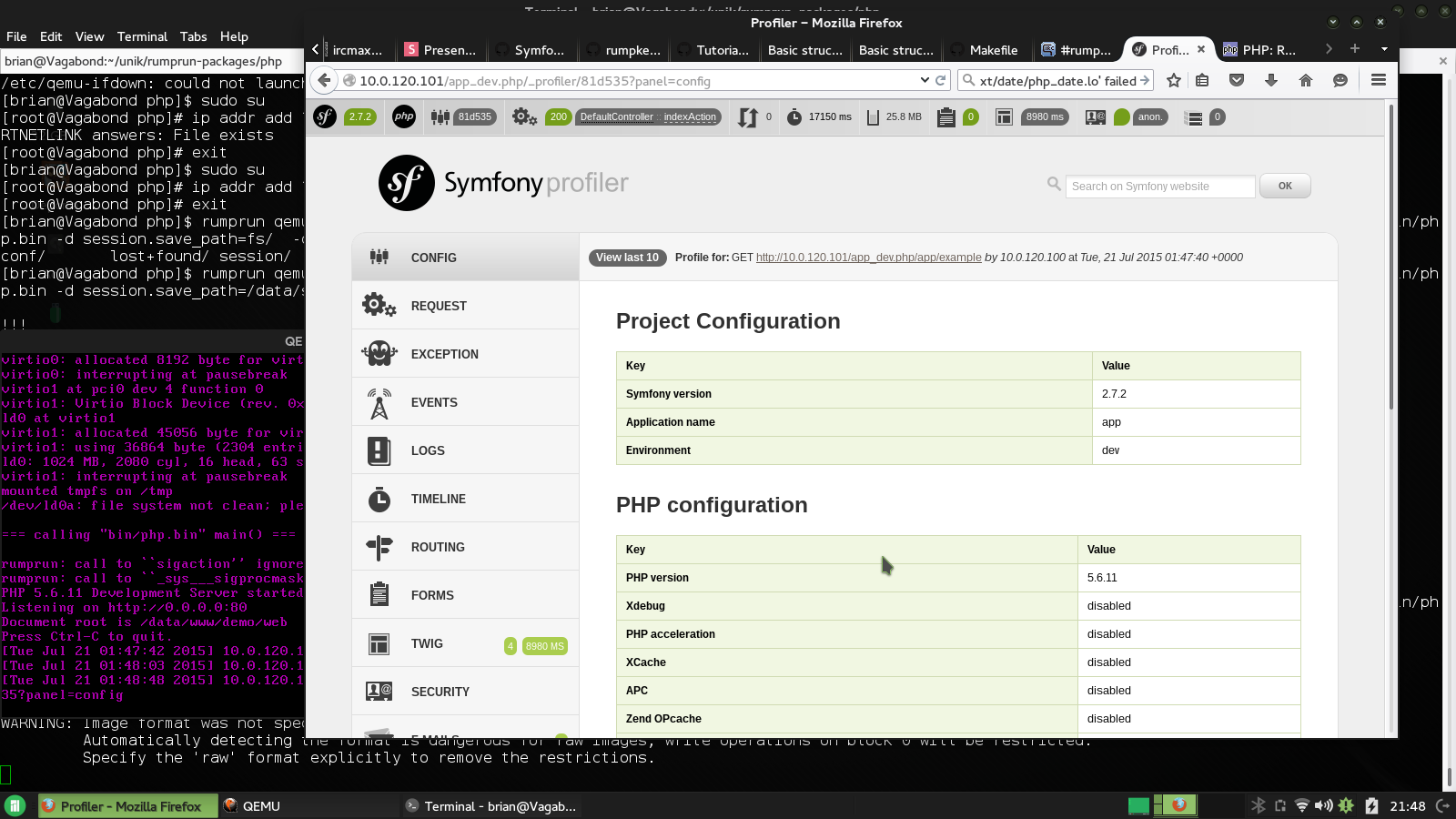Go to Firefox home page
This screenshot has width=1456, height=819.
coord(1306,80)
